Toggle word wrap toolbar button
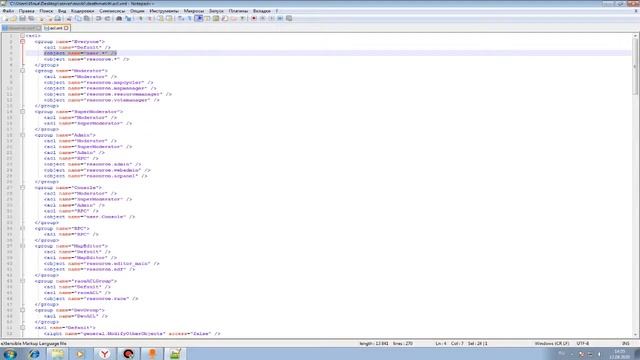 tap(181, 18)
